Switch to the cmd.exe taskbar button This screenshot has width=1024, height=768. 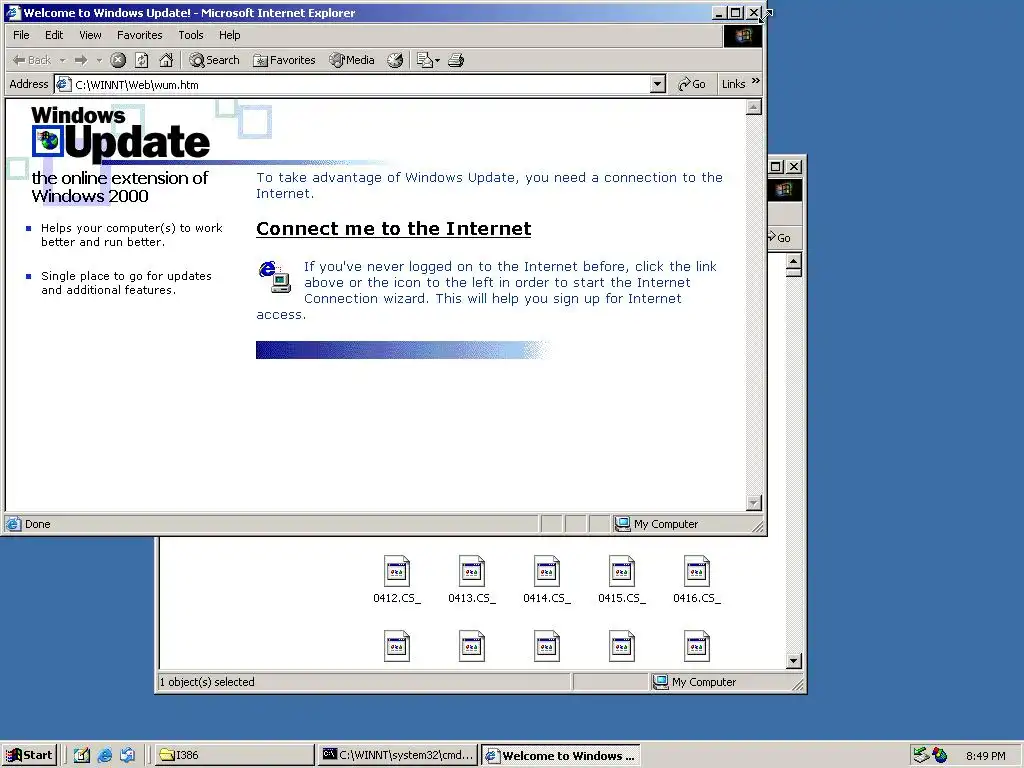click(398, 755)
